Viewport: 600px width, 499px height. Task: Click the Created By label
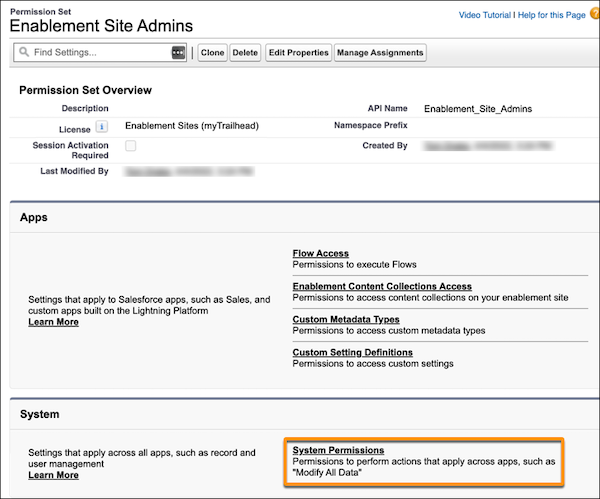(x=385, y=145)
